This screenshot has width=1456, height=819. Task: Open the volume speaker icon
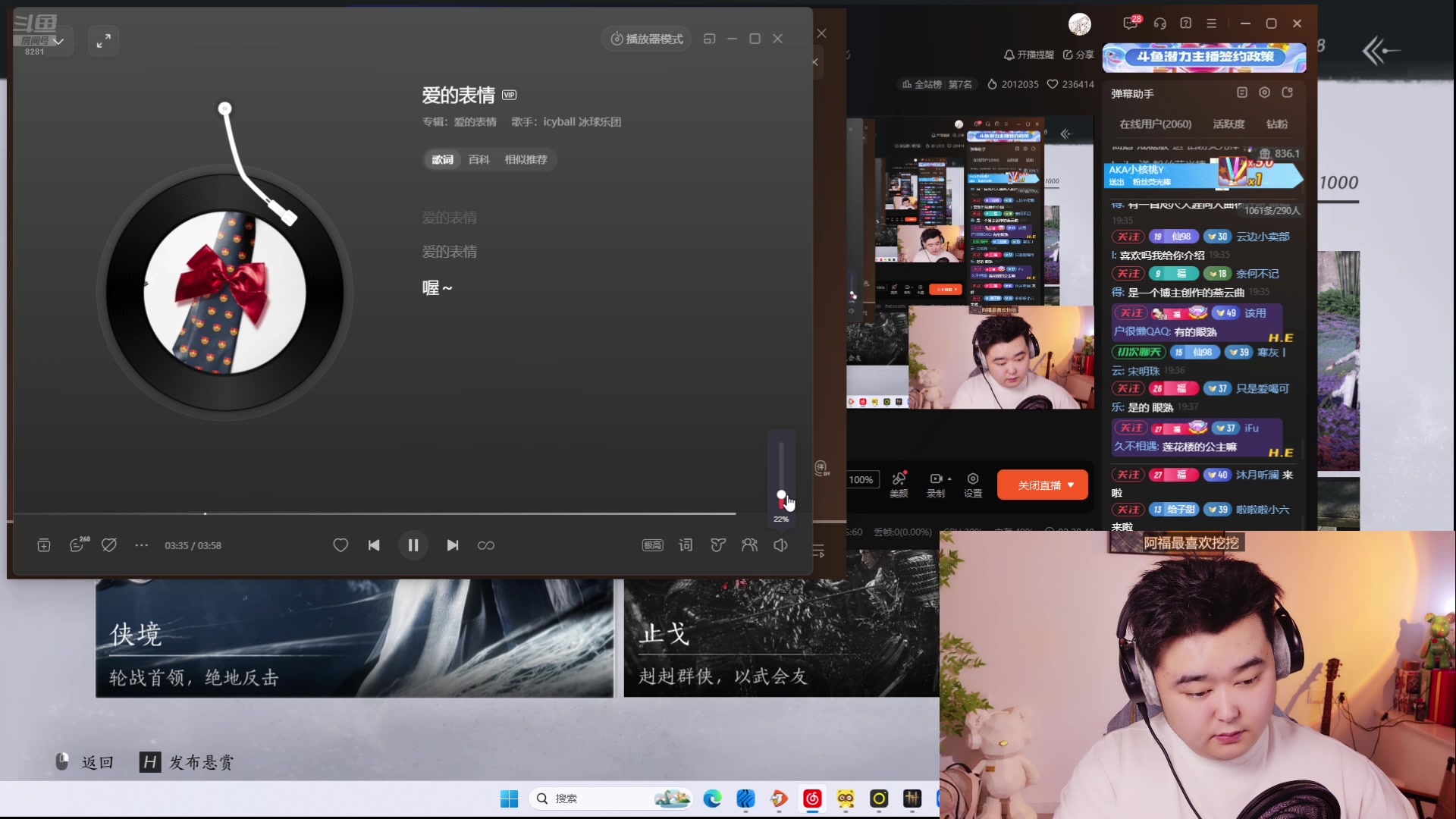780,545
